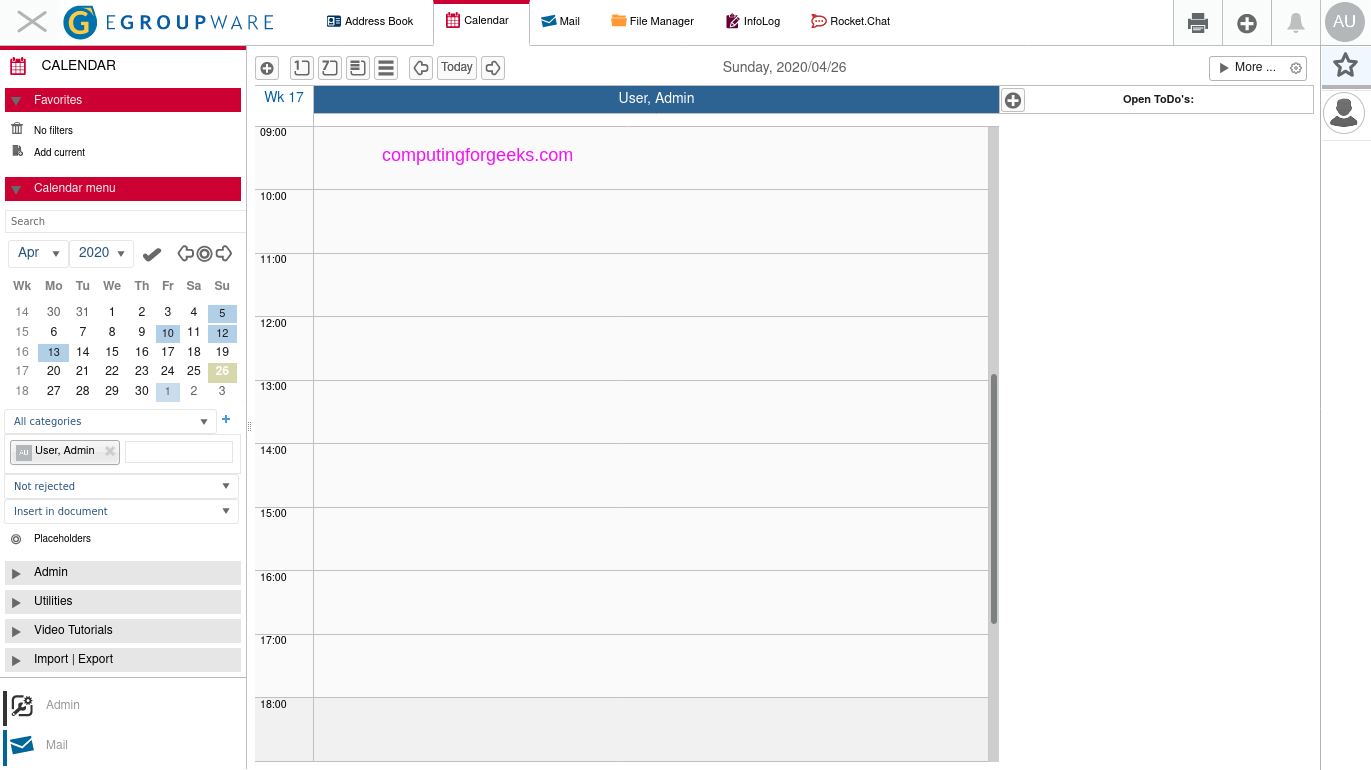Click the Today button
This screenshot has height=770, width=1371.
(x=456, y=67)
